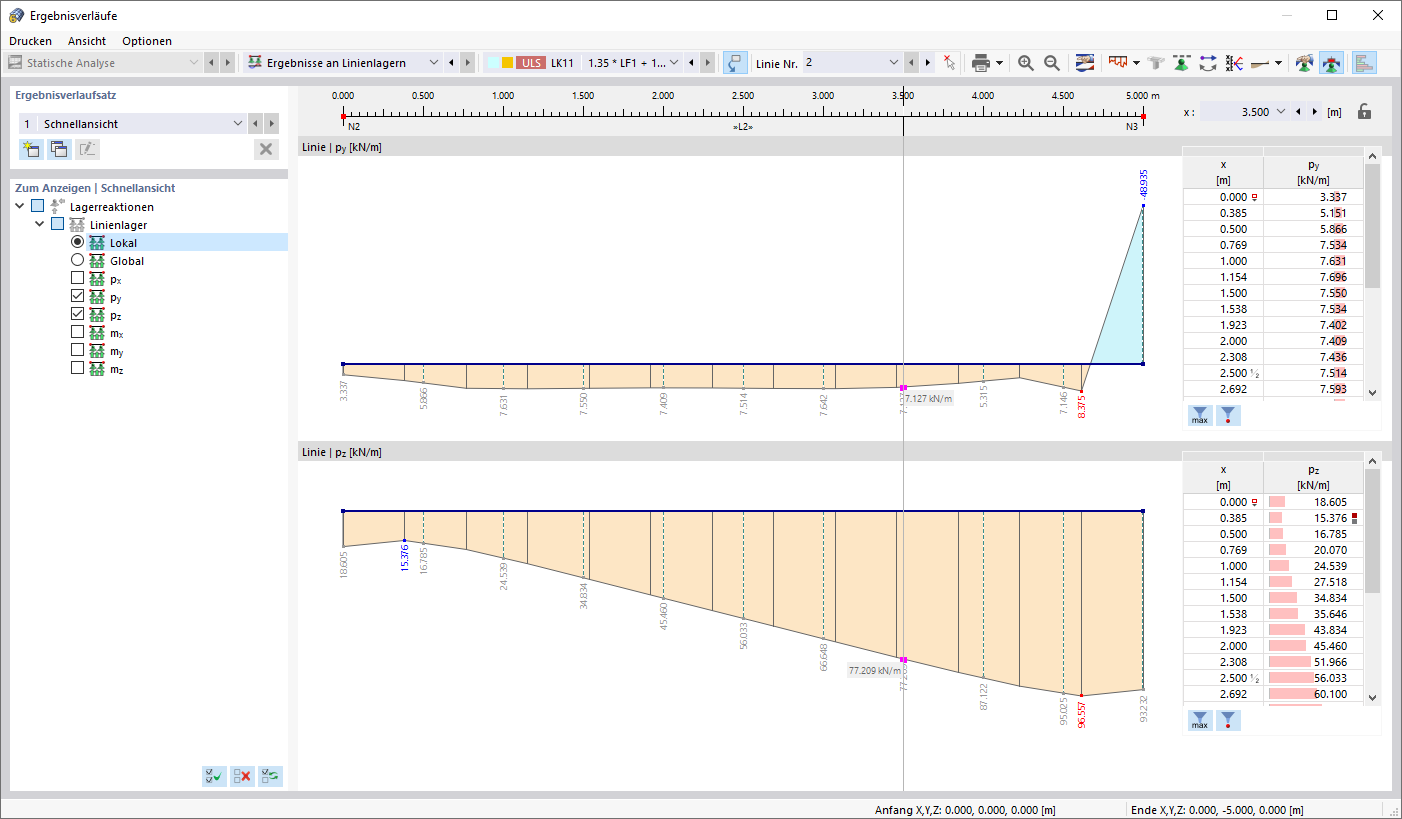
Task: Select the Global radio button
Action: coord(77,261)
